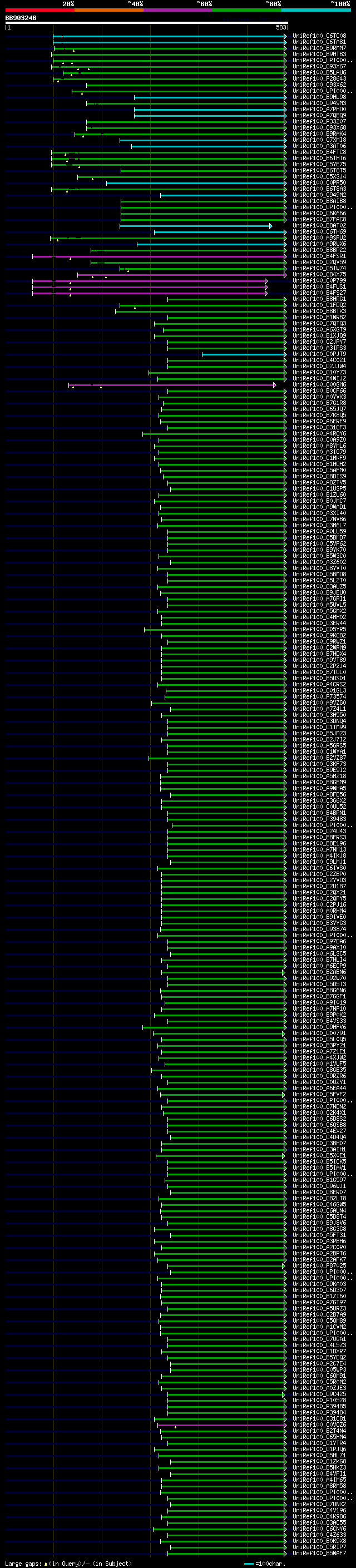
Task: Click the cyan =100char. scale legend
Action: [x=265, y=1563]
